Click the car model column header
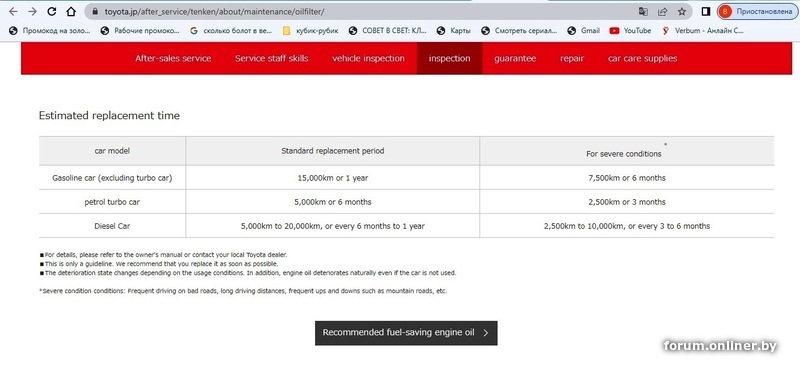This screenshot has height=369, width=800. coord(112,151)
